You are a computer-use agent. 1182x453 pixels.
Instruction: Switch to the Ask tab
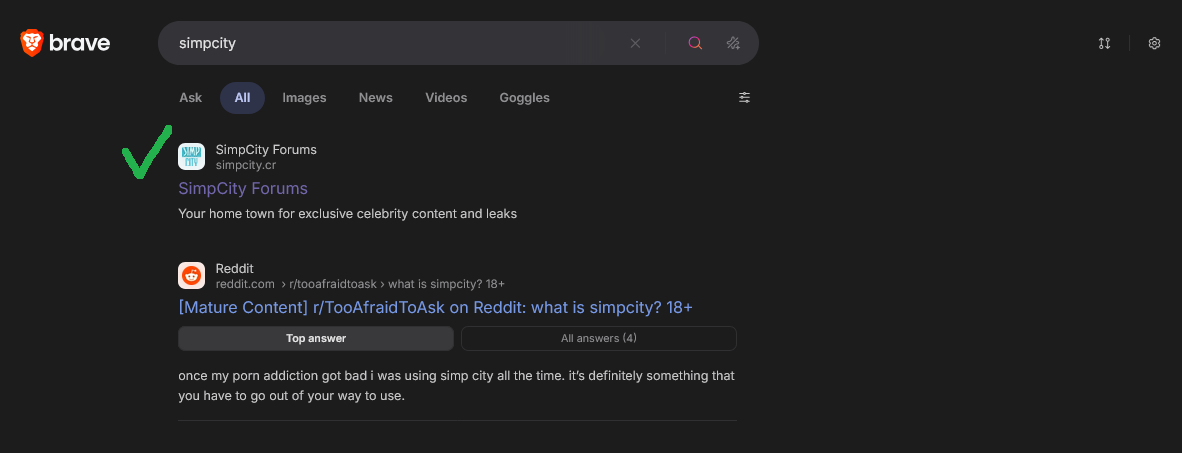[190, 98]
